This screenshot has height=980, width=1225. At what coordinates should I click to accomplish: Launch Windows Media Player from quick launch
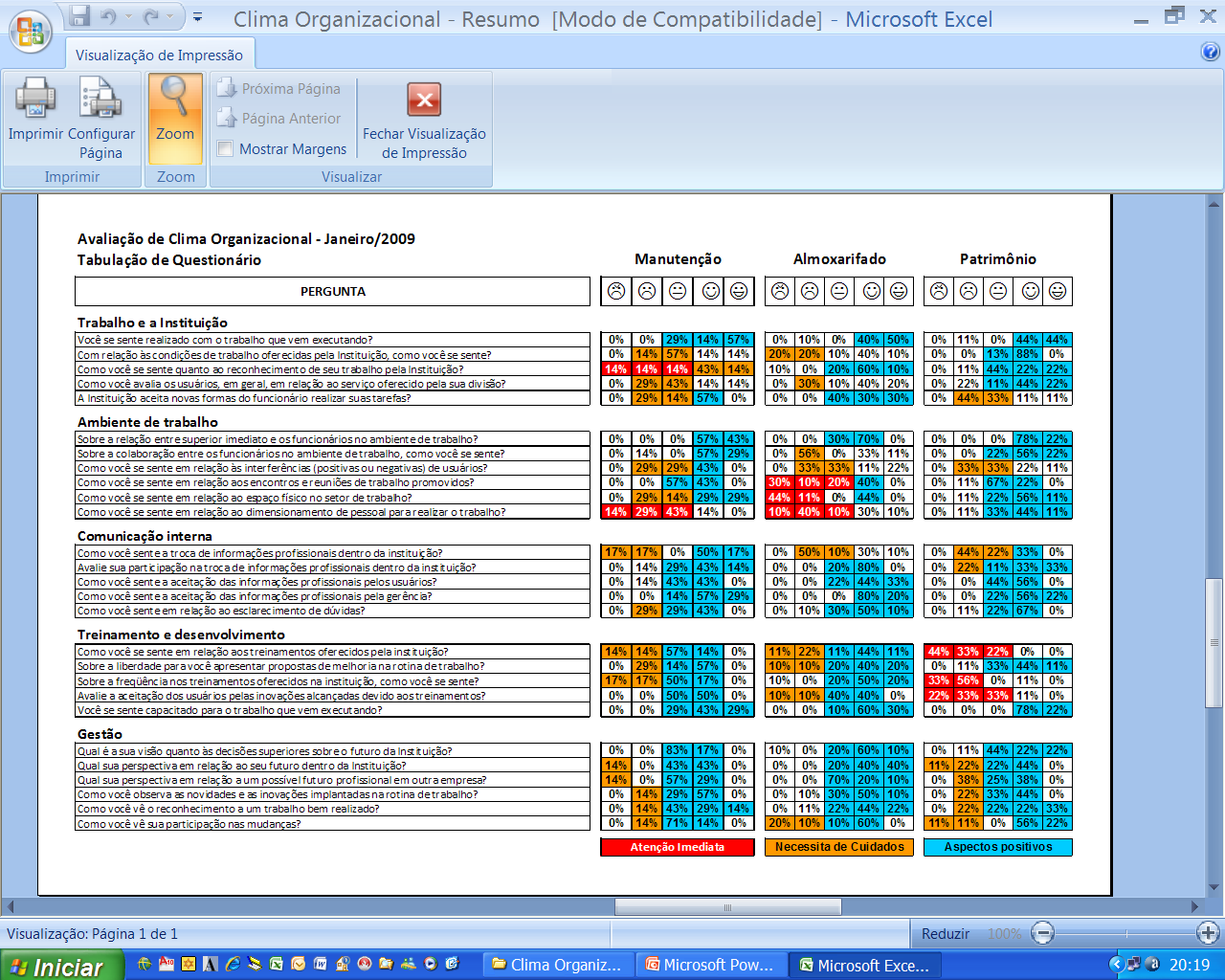[x=431, y=965]
